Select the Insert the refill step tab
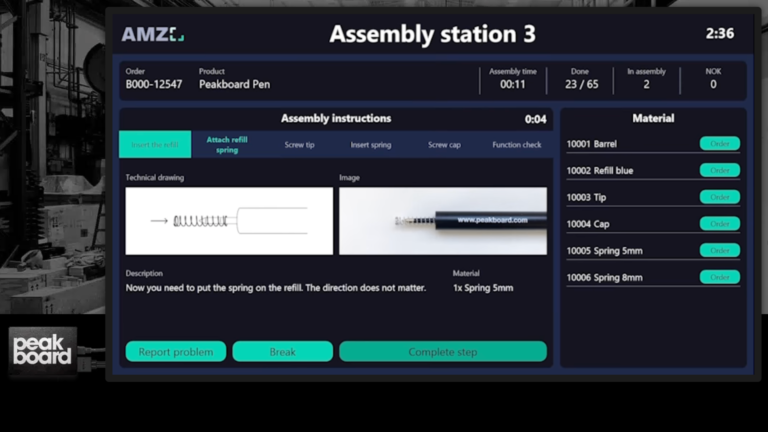 (x=155, y=145)
